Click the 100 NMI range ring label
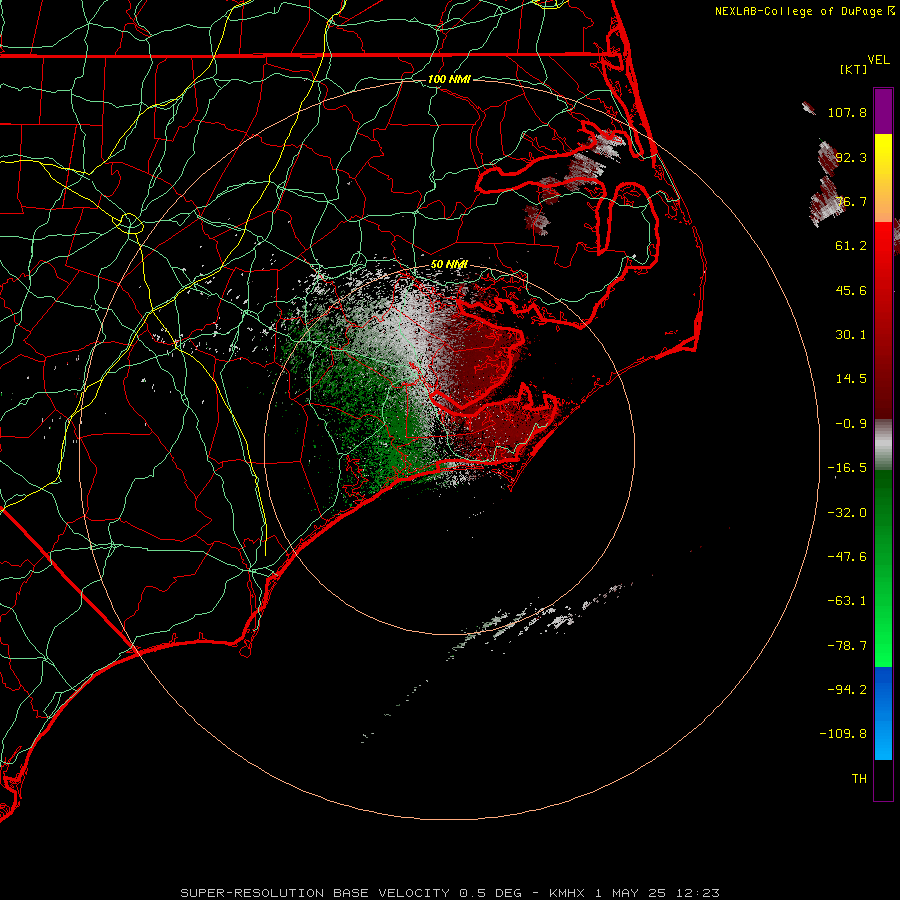This screenshot has width=900, height=900. point(449,79)
